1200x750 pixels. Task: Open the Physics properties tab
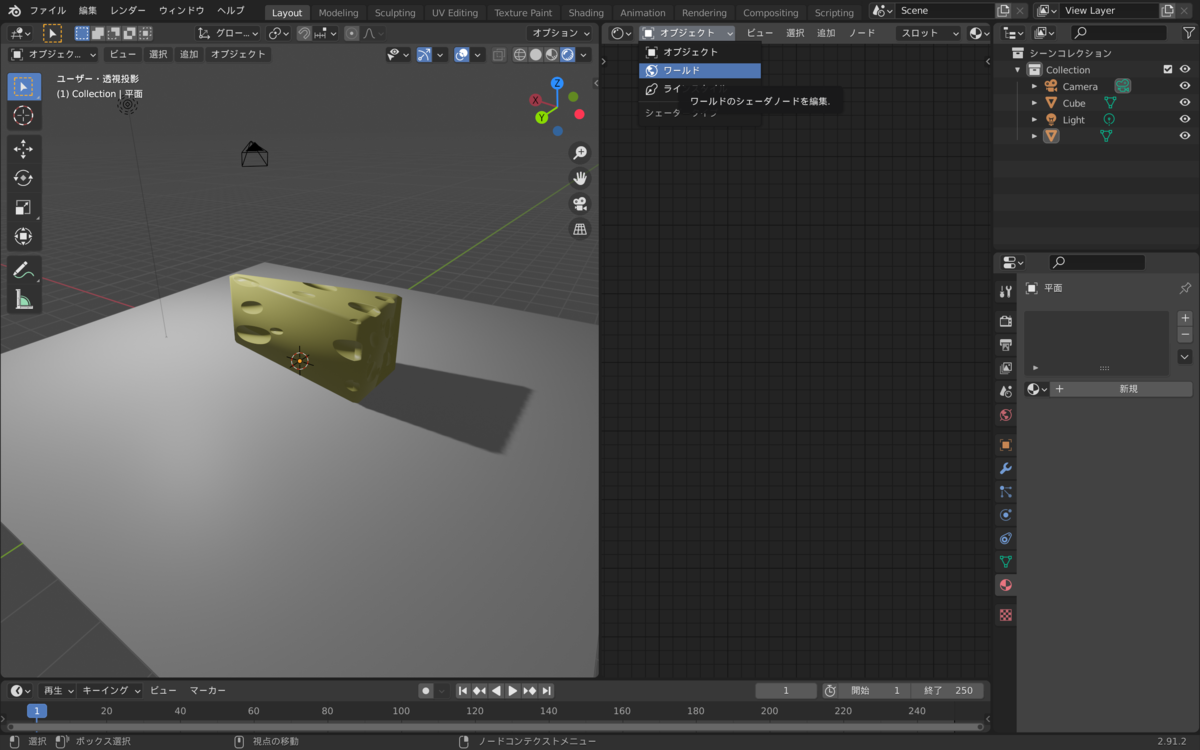click(1006, 515)
